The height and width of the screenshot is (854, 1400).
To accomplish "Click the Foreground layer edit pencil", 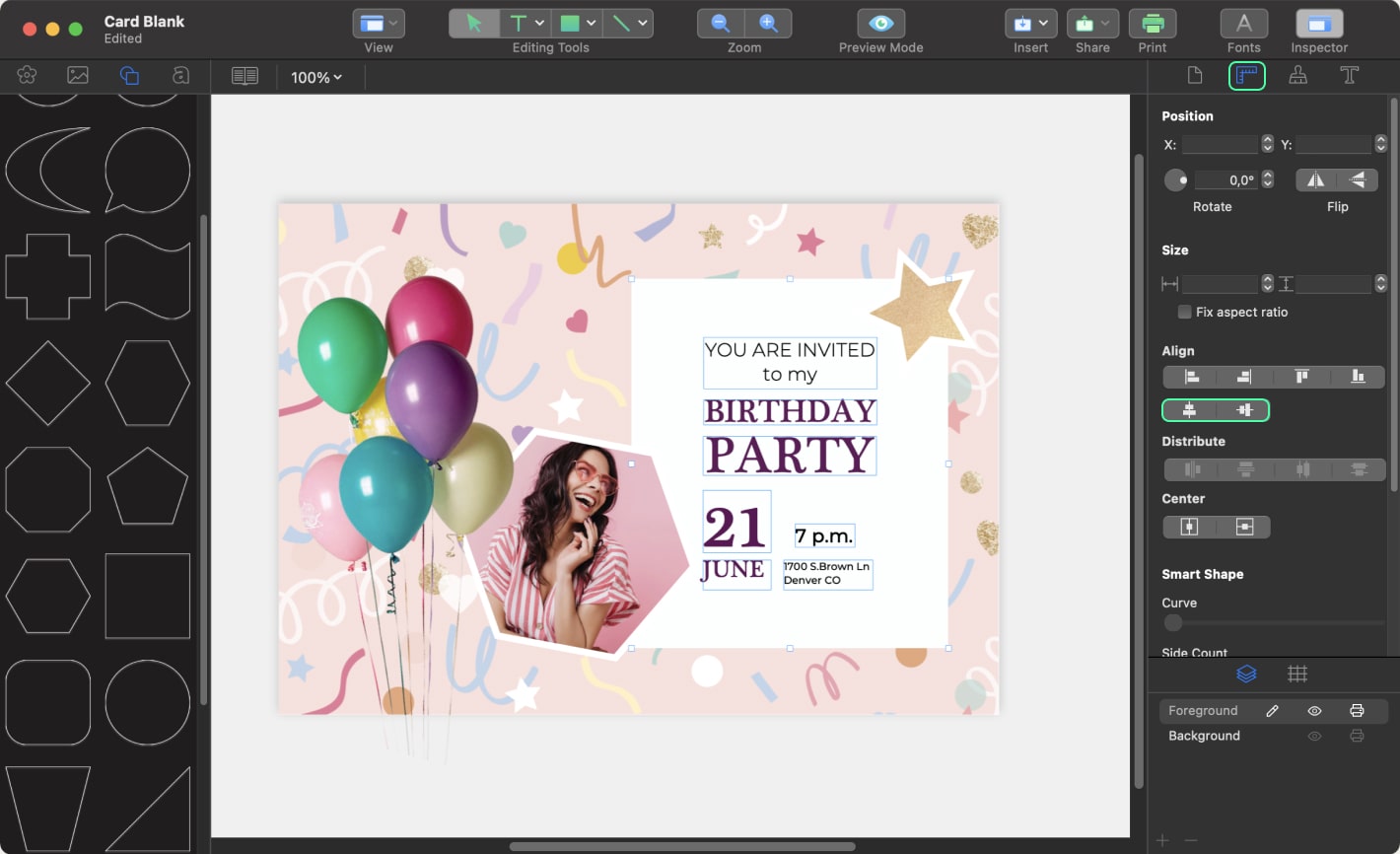I will tap(1273, 711).
